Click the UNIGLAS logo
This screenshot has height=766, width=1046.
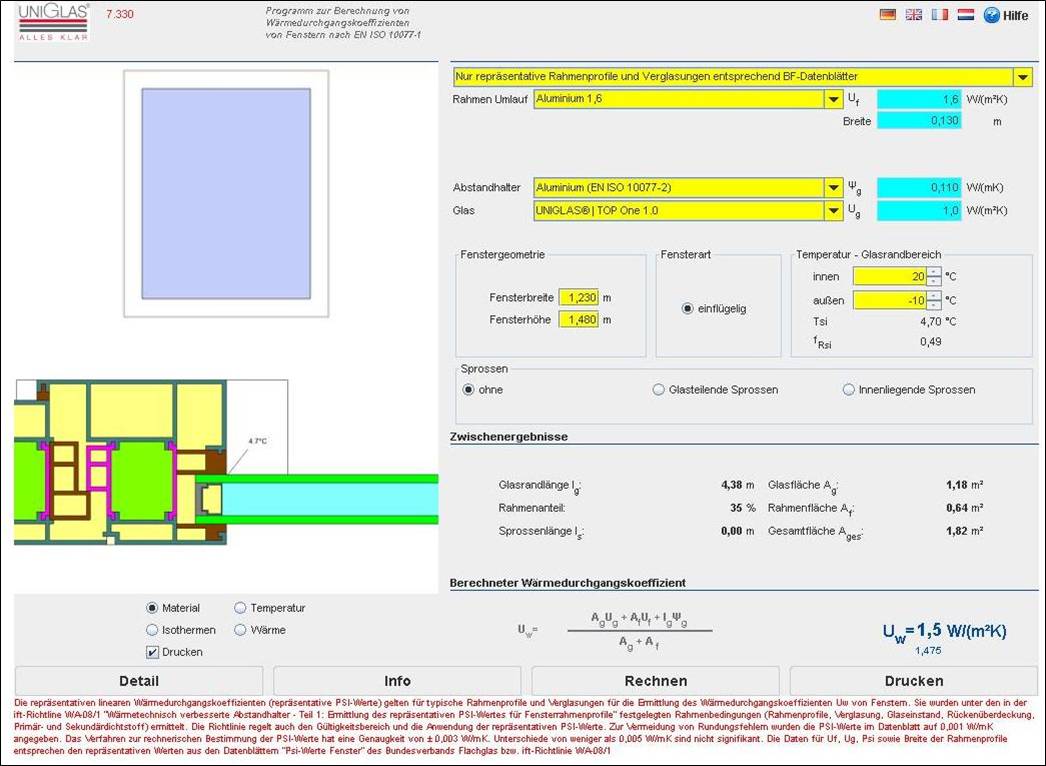[54, 21]
